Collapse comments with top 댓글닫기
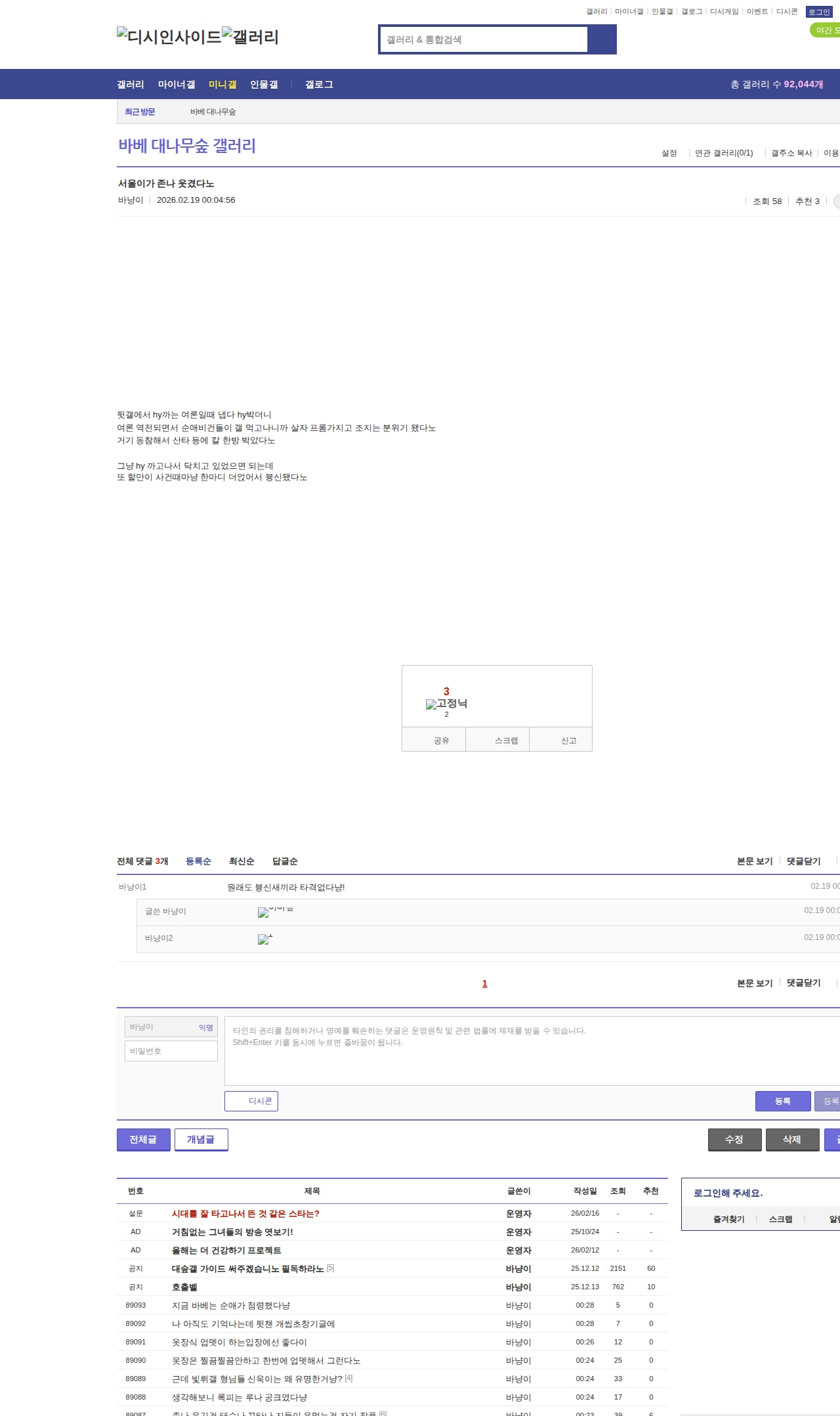840x1416 pixels. pos(803,861)
